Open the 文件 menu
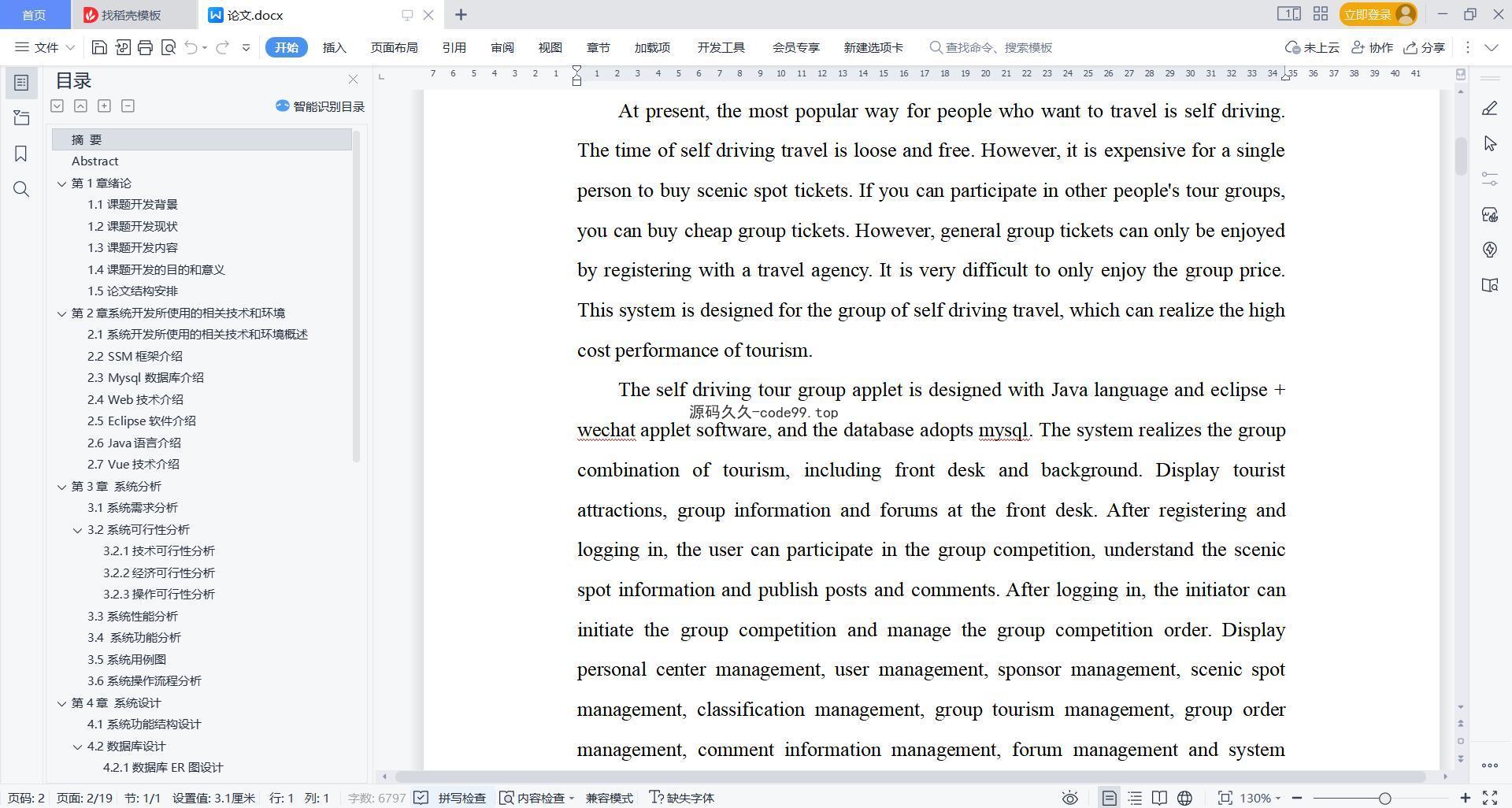The width and height of the screenshot is (1512, 808). tap(45, 47)
